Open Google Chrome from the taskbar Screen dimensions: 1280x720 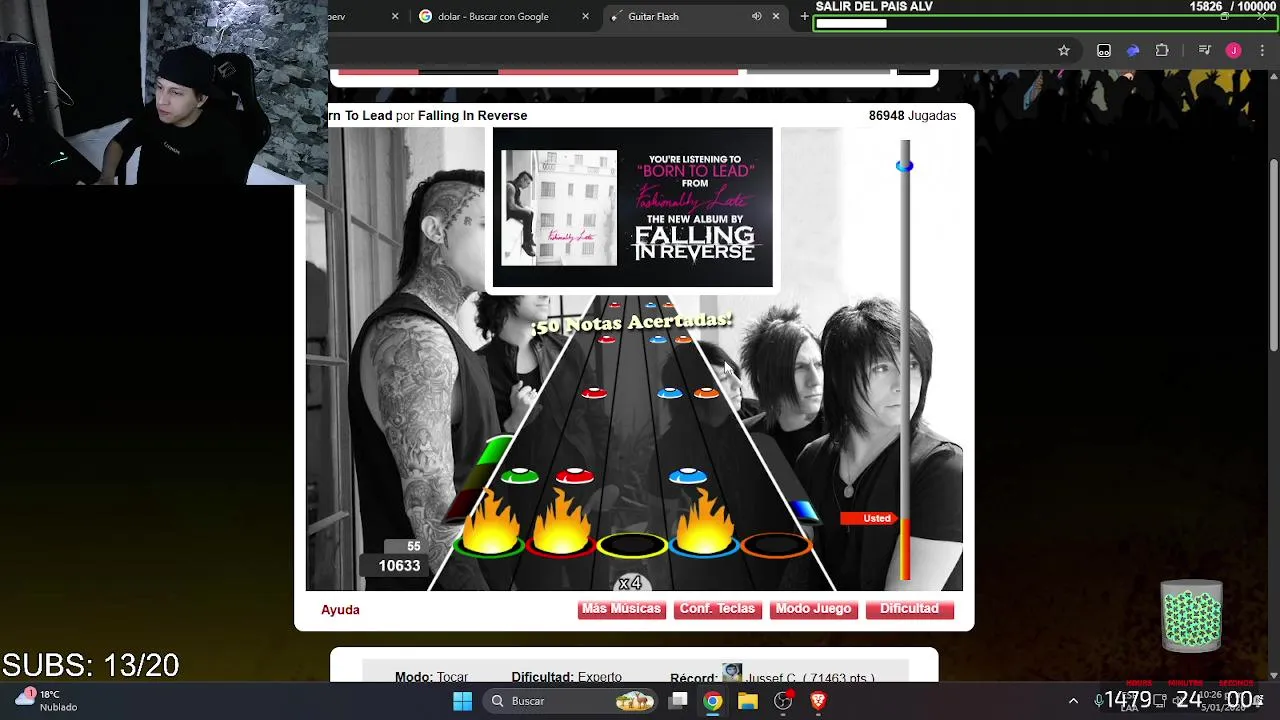pyautogui.click(x=712, y=701)
